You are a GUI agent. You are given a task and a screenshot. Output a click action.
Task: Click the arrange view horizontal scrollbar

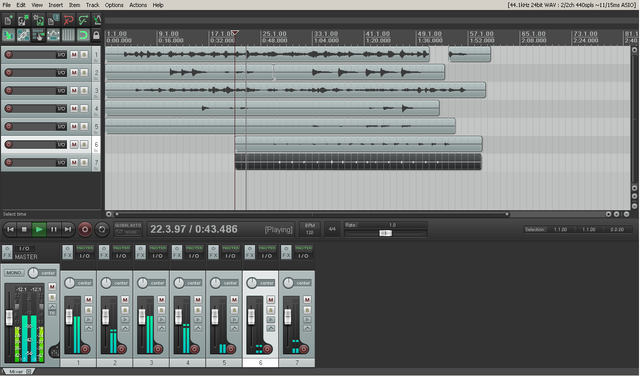(x=312, y=214)
